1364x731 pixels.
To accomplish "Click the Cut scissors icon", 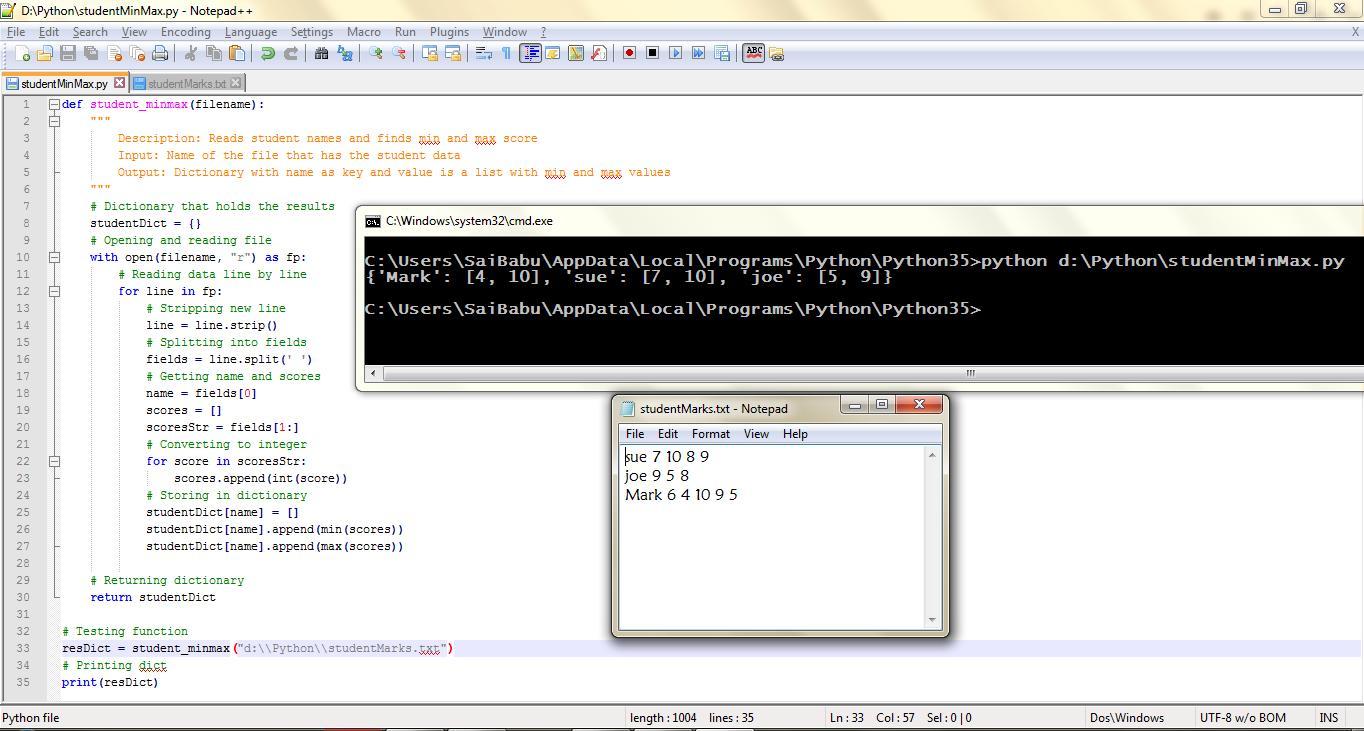I will (190, 53).
